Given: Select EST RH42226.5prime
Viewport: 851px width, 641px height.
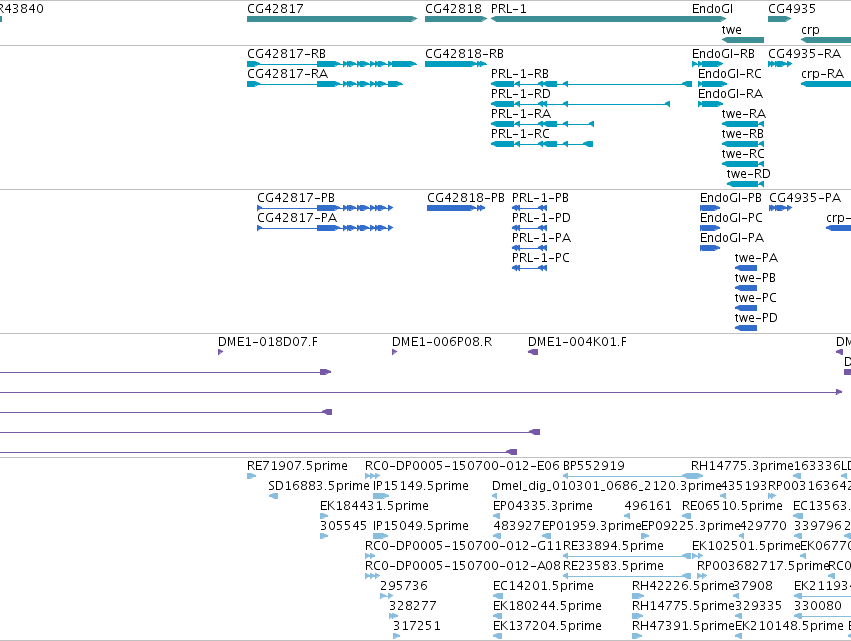Looking at the screenshot, I should point(683,586).
